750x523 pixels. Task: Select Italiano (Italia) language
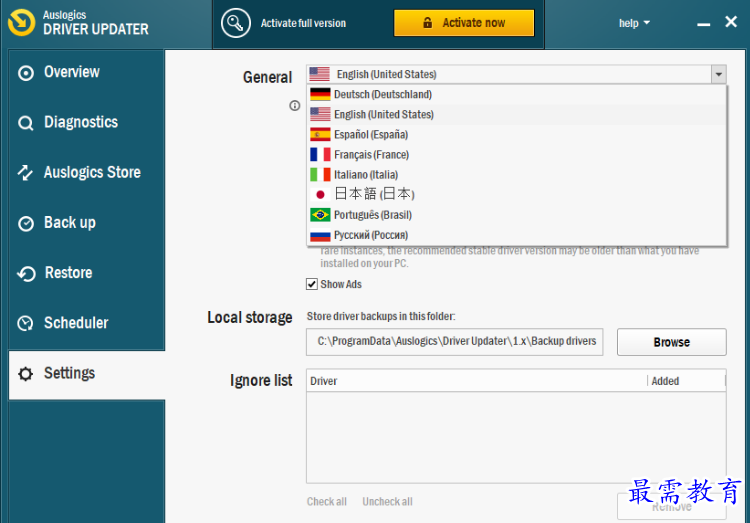[x=516, y=175]
